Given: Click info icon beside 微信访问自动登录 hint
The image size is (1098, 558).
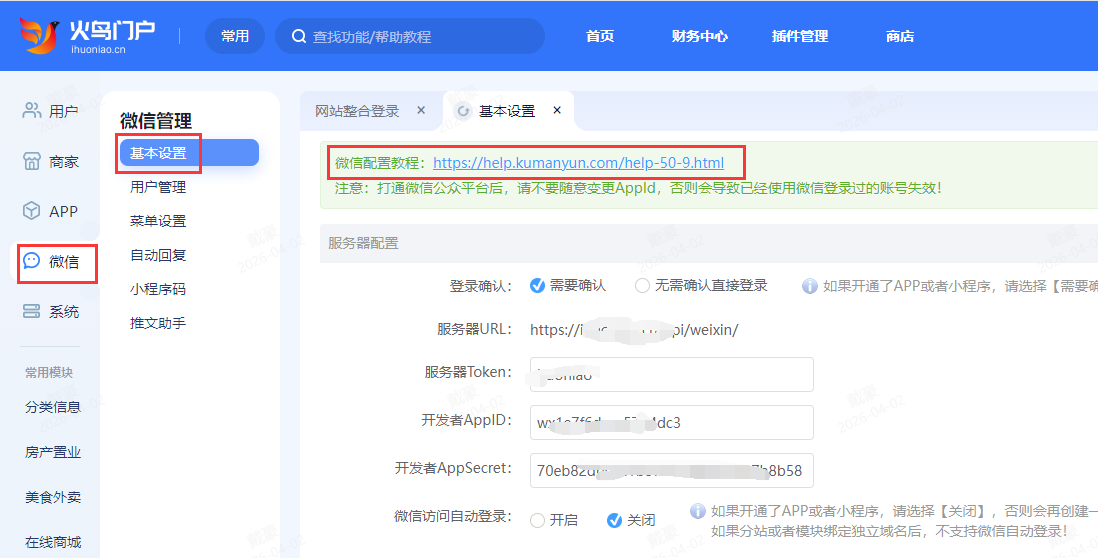Looking at the screenshot, I should [x=697, y=511].
